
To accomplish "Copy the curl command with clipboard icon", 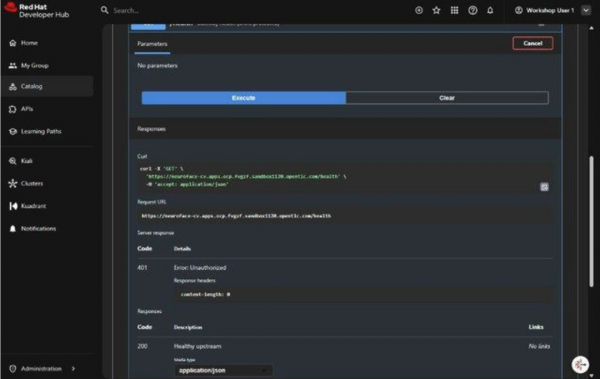I will click(x=544, y=187).
